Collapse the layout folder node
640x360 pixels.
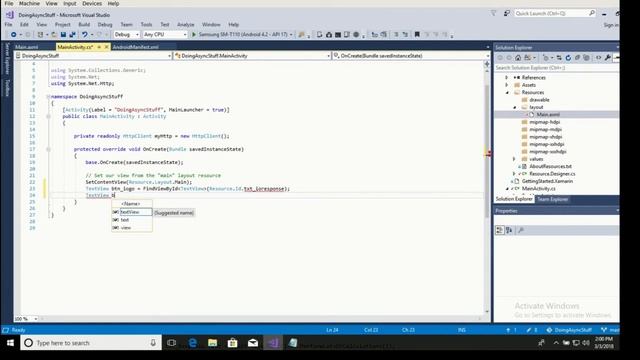point(515,107)
